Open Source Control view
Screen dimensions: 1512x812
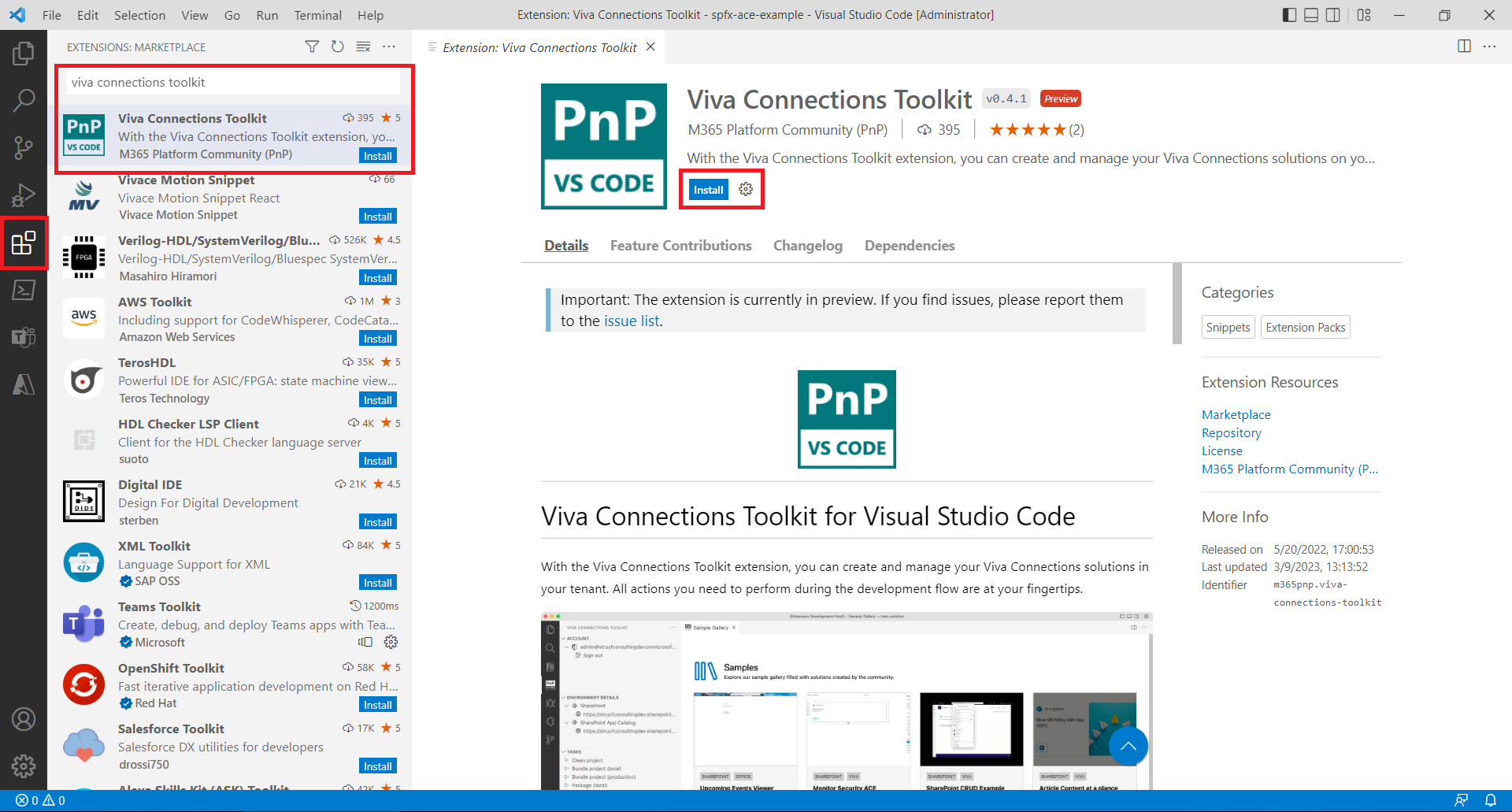(24, 147)
